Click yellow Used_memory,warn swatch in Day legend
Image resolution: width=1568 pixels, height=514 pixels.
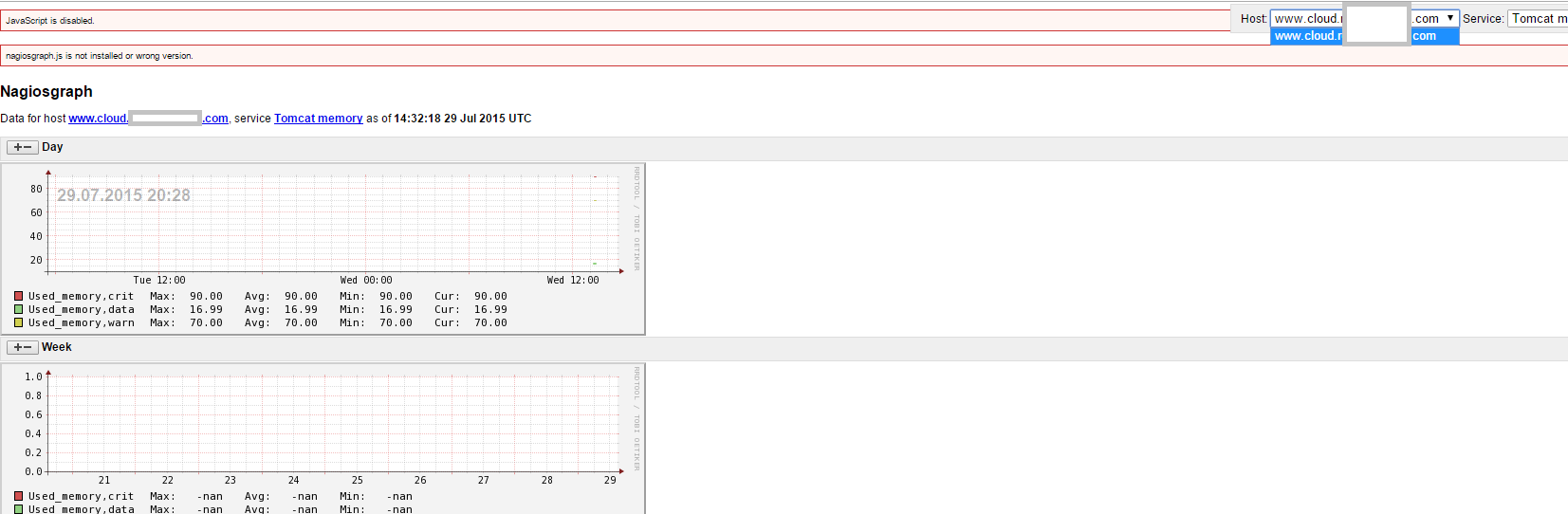[18, 322]
